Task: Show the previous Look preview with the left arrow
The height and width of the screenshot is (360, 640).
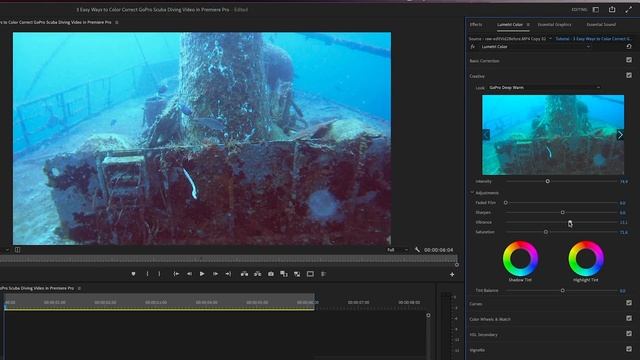Action: coord(486,135)
